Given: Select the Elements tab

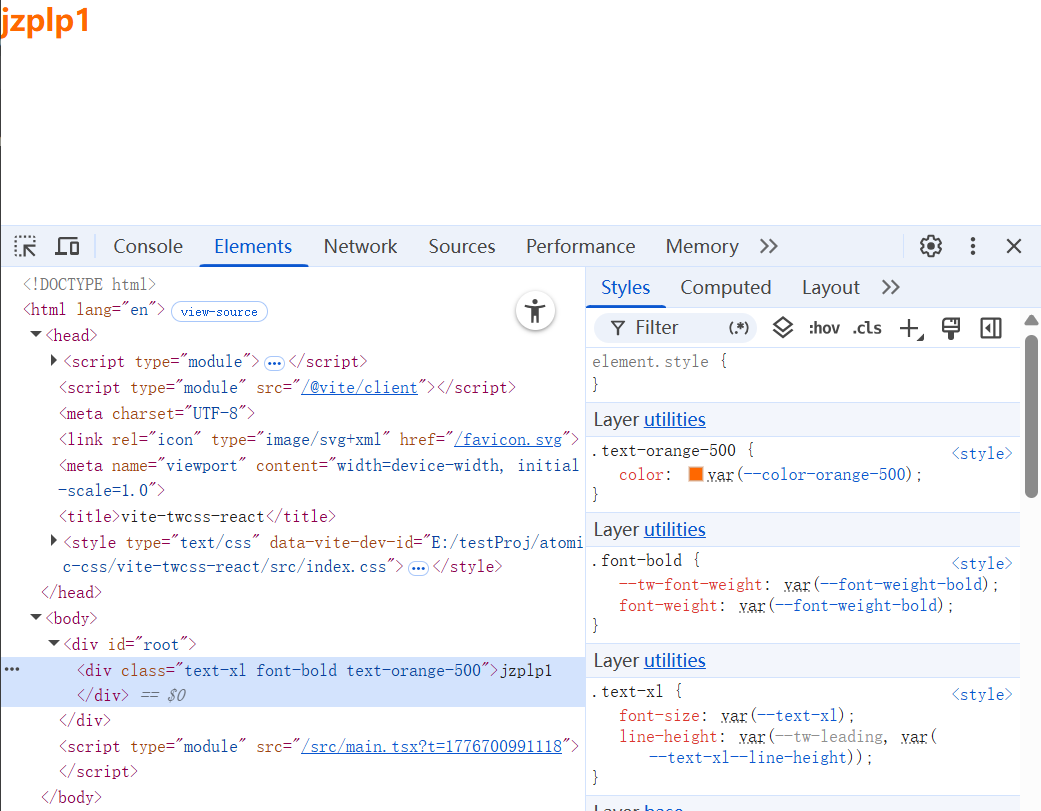Looking at the screenshot, I should pyautogui.click(x=253, y=246).
